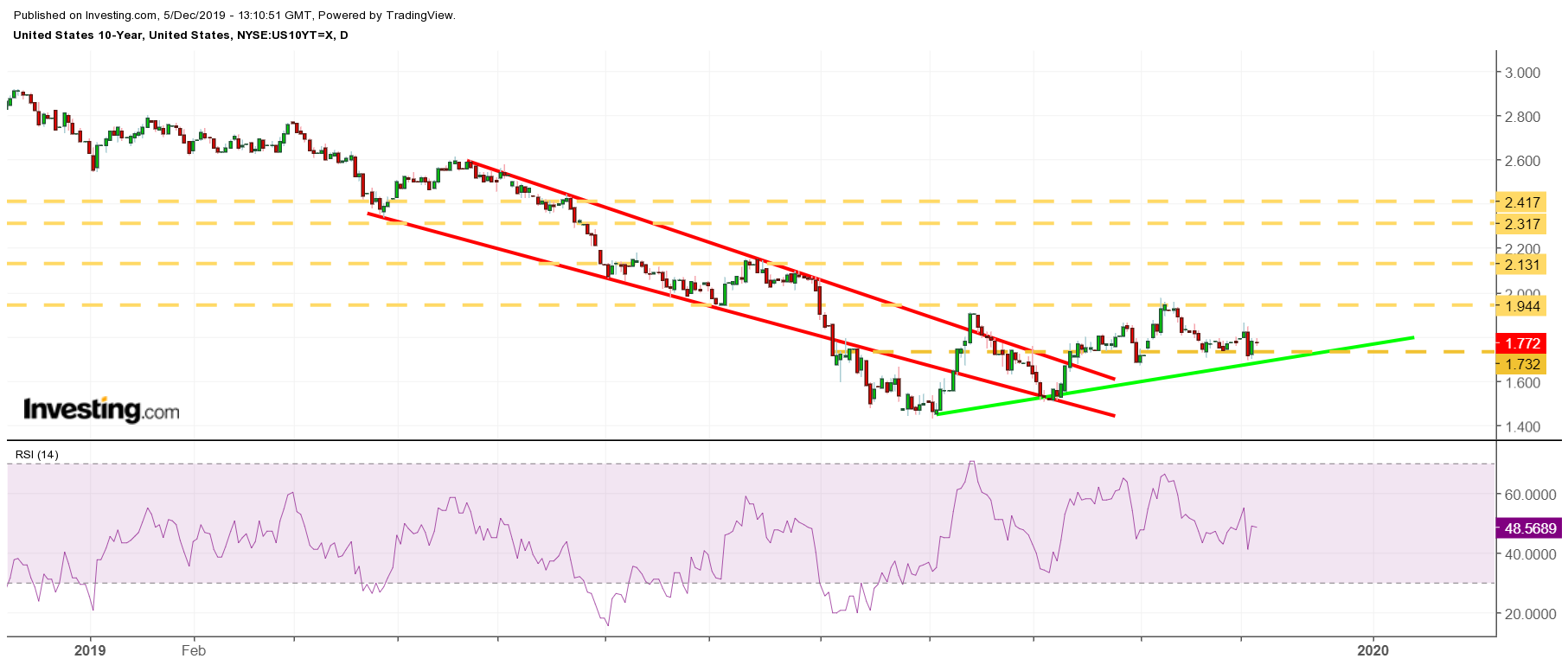Click the 2.317 price level label

(x=1521, y=224)
